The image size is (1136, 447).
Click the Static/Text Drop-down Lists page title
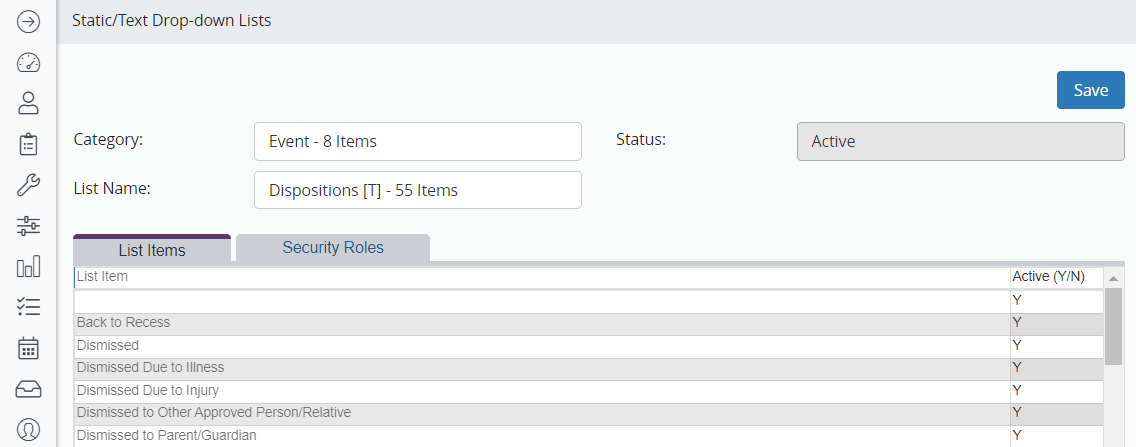click(x=172, y=20)
